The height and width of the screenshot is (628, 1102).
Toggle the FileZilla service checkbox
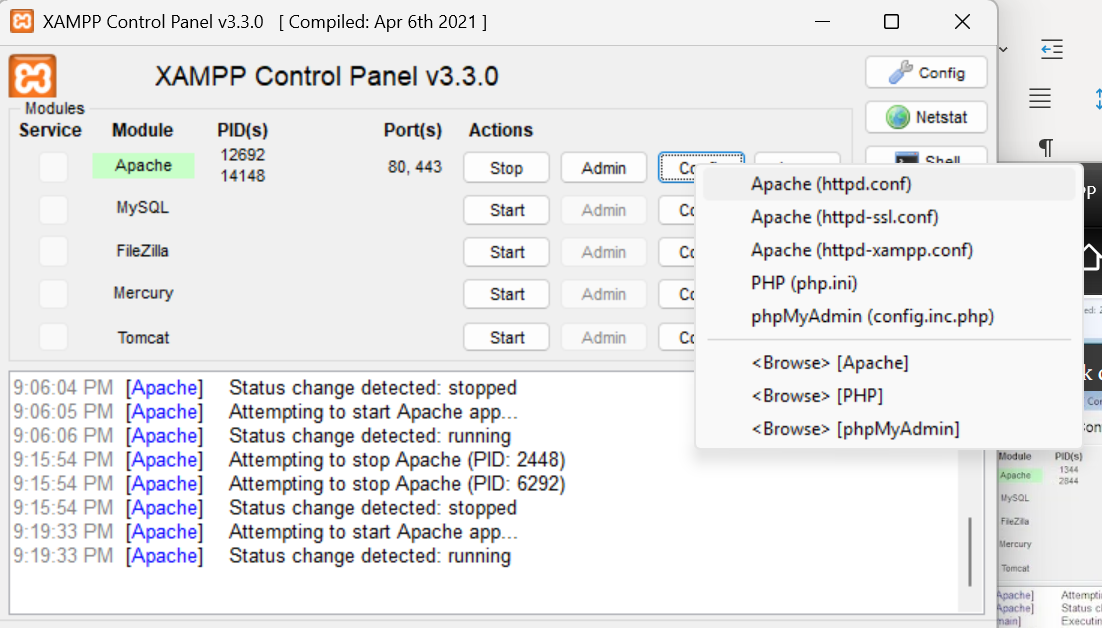point(53,251)
